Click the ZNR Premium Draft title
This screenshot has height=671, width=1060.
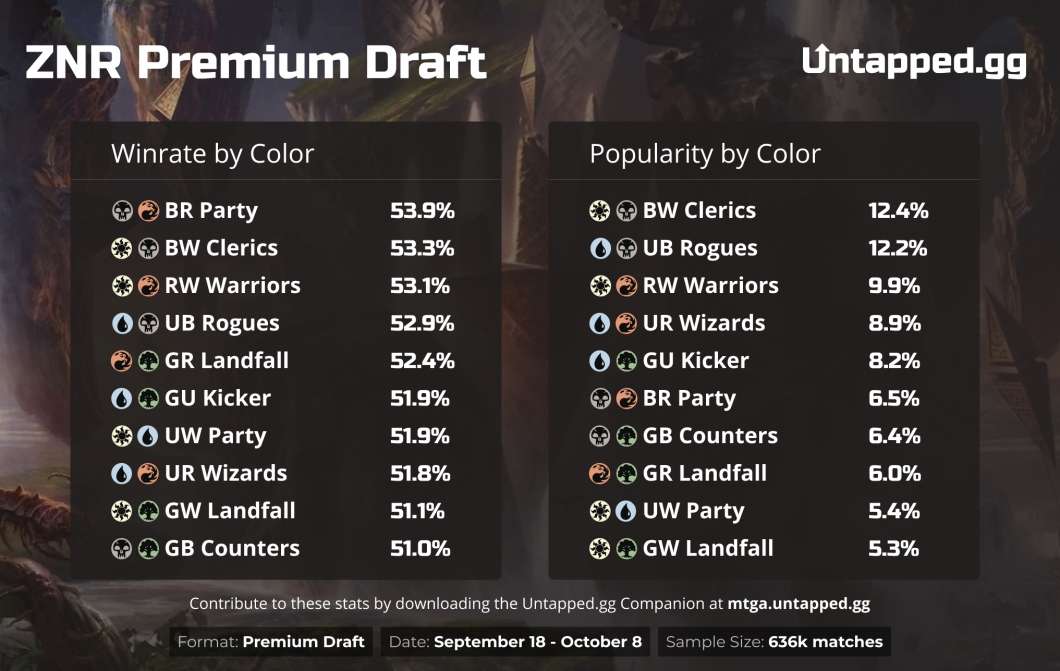pos(256,62)
